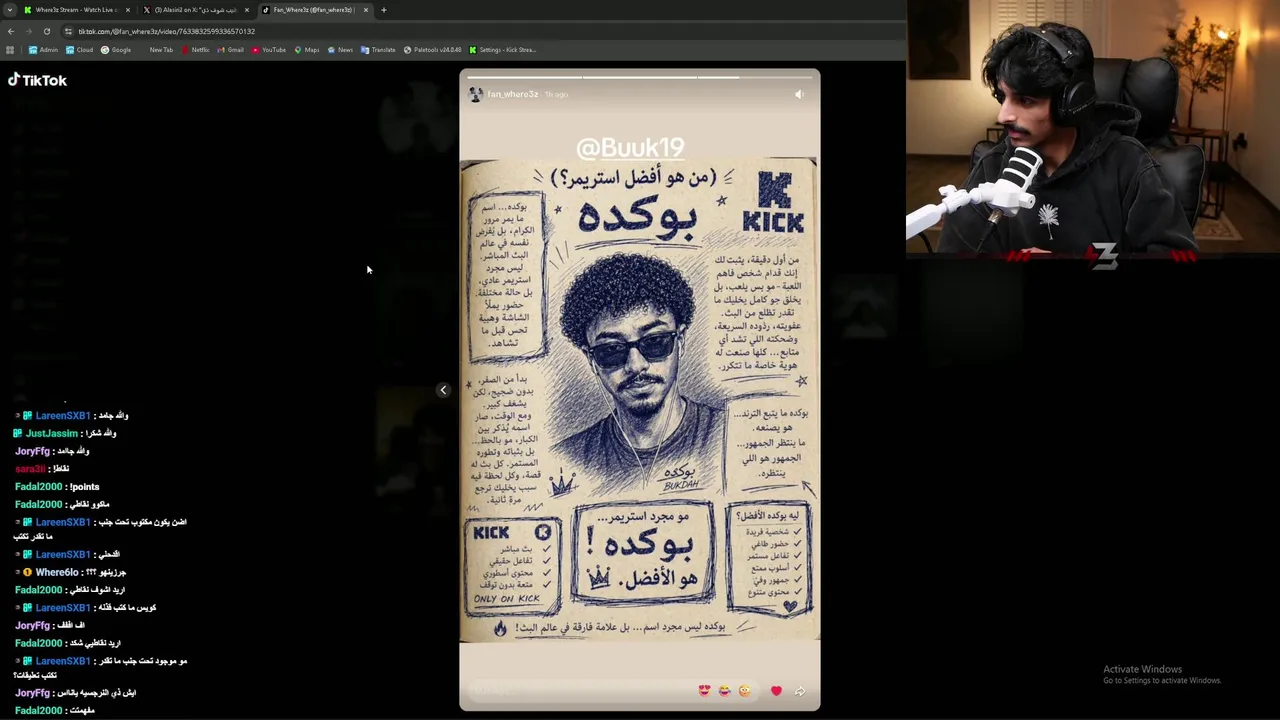Share the story with arrow icon
The height and width of the screenshot is (720, 1280).
coord(800,691)
